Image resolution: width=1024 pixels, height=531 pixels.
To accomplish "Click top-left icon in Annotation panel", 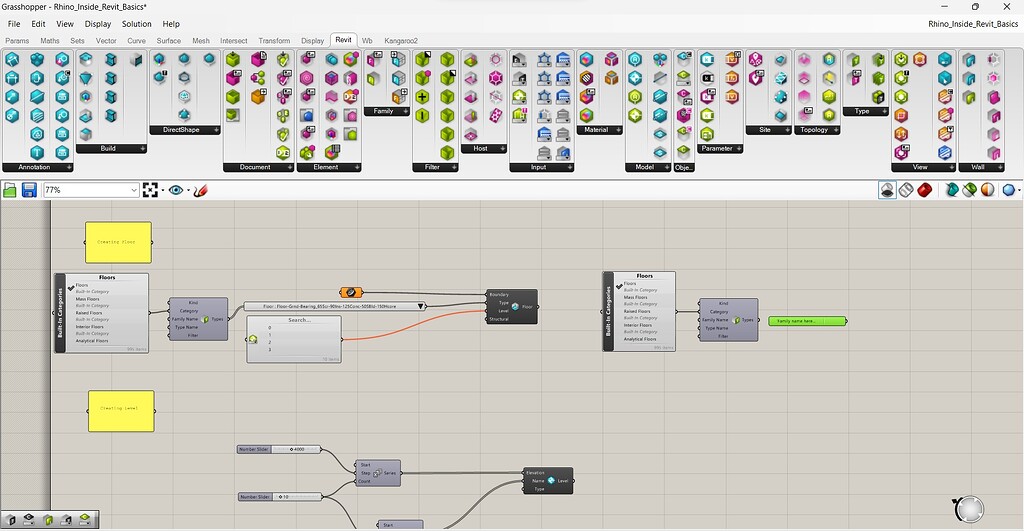I will [x=12, y=59].
